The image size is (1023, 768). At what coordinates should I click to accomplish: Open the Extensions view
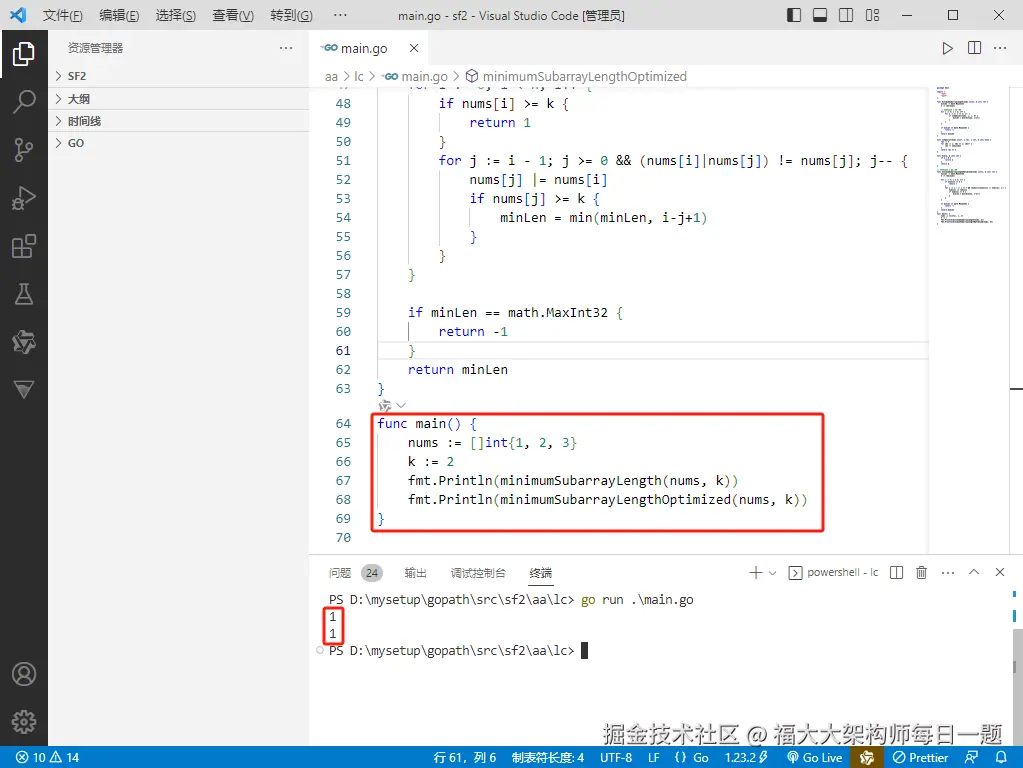point(23,246)
